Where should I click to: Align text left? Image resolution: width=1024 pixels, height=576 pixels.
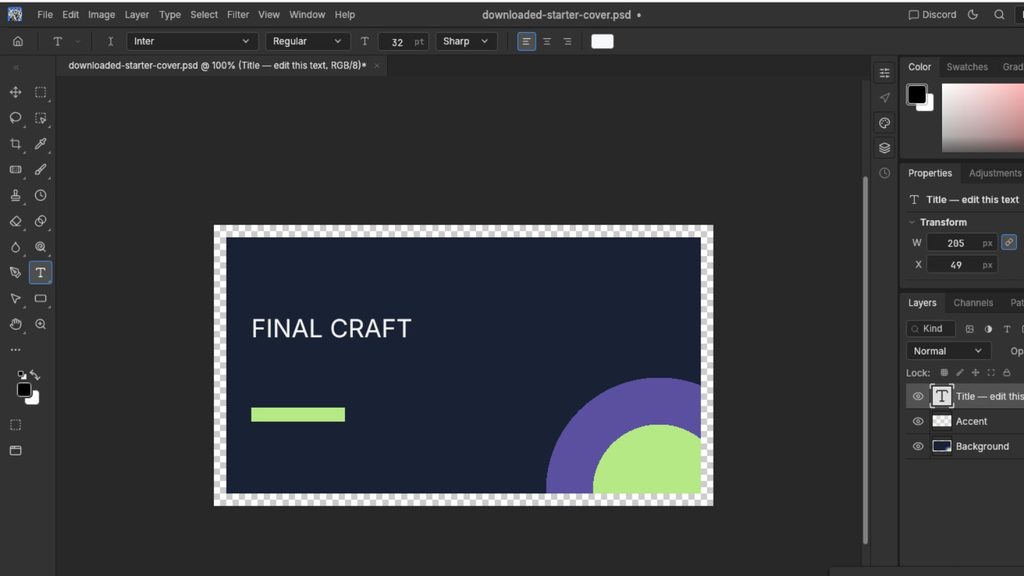(x=526, y=41)
